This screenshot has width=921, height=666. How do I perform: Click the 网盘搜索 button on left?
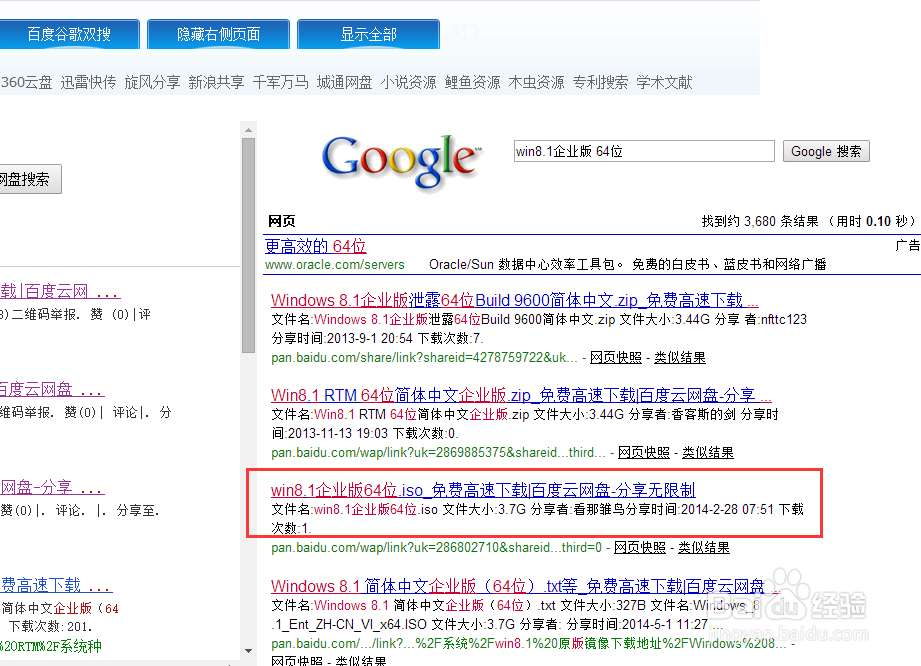point(29,179)
